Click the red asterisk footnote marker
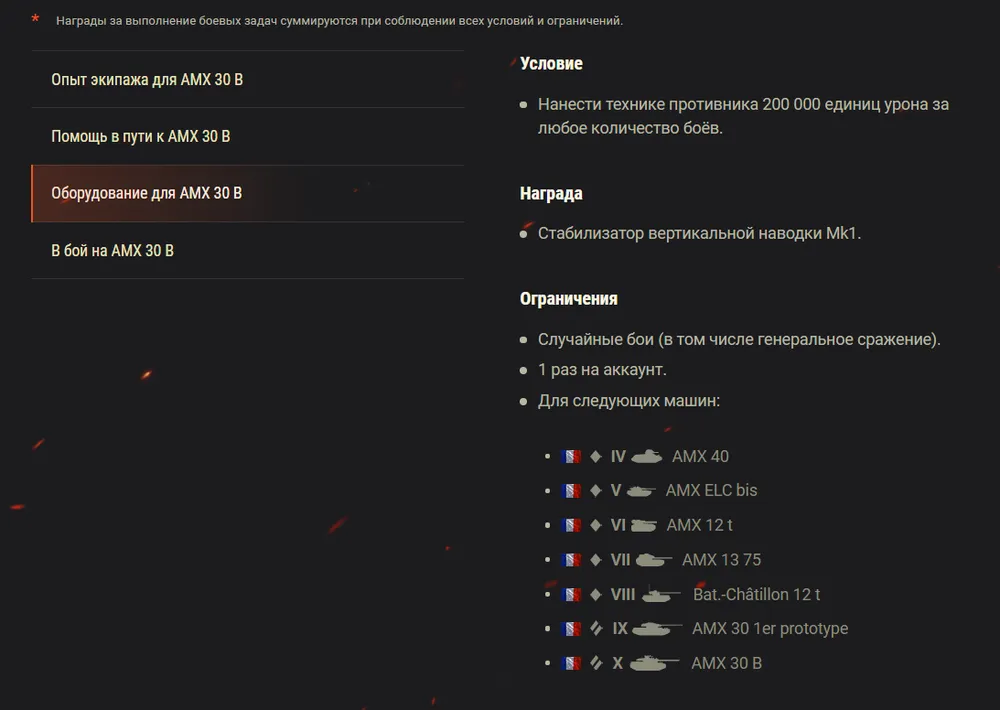 click(x=36, y=19)
